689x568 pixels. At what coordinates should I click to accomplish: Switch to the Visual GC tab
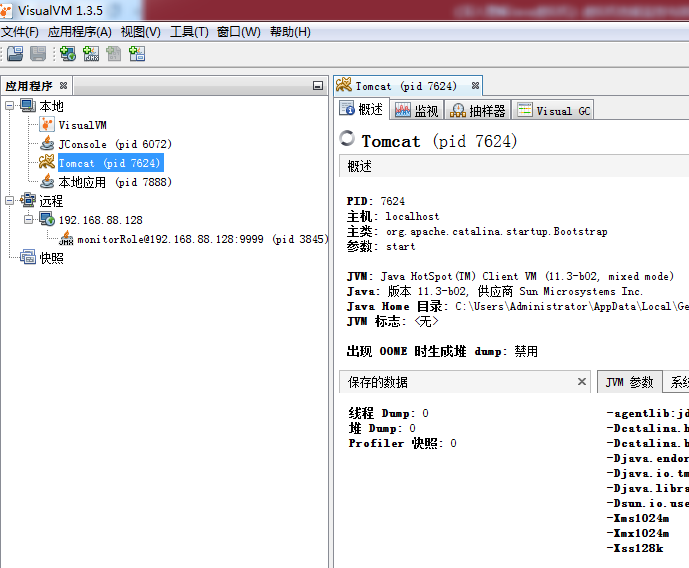(x=553, y=110)
